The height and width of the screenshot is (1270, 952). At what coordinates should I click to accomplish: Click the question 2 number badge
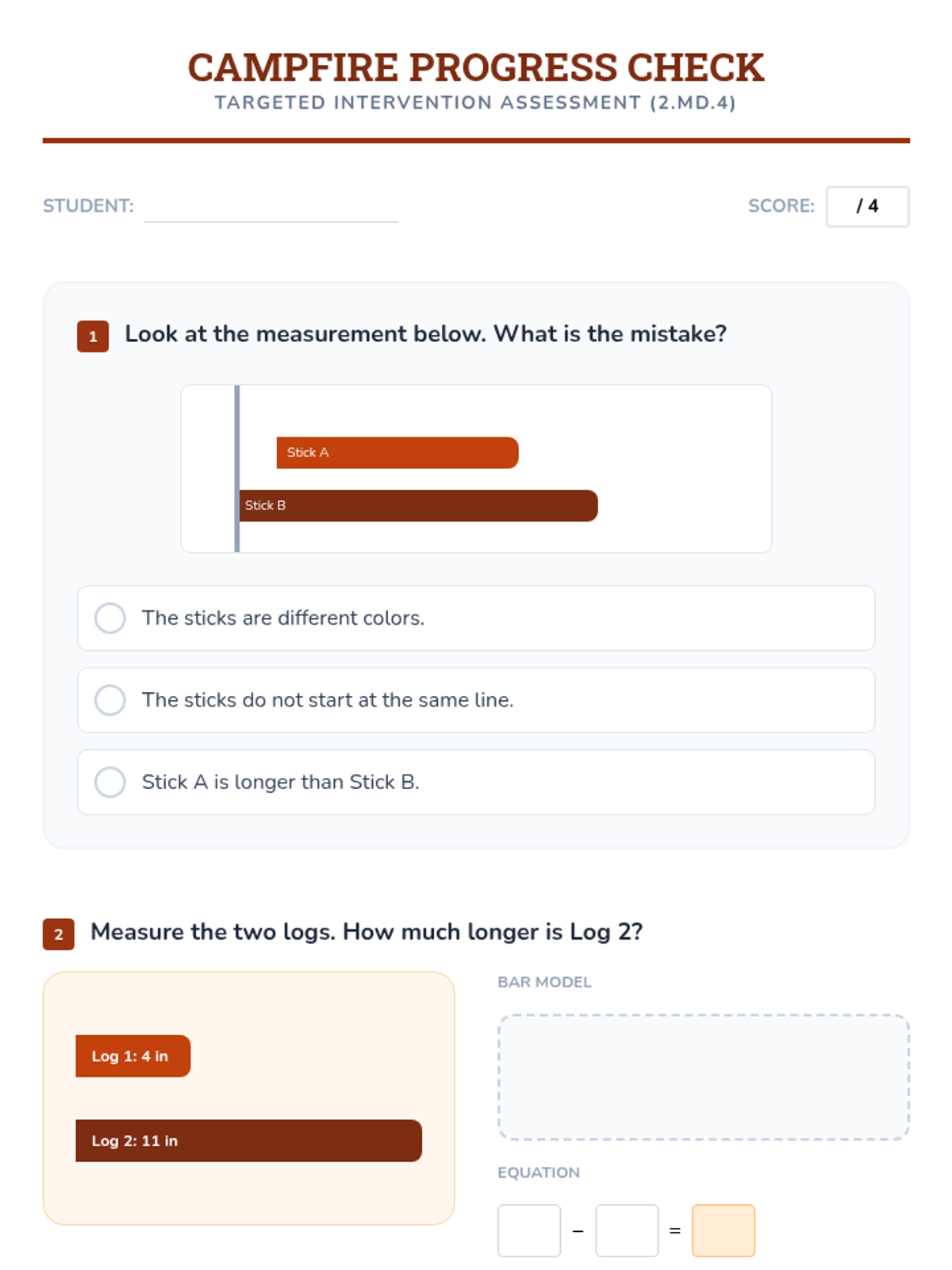click(59, 934)
